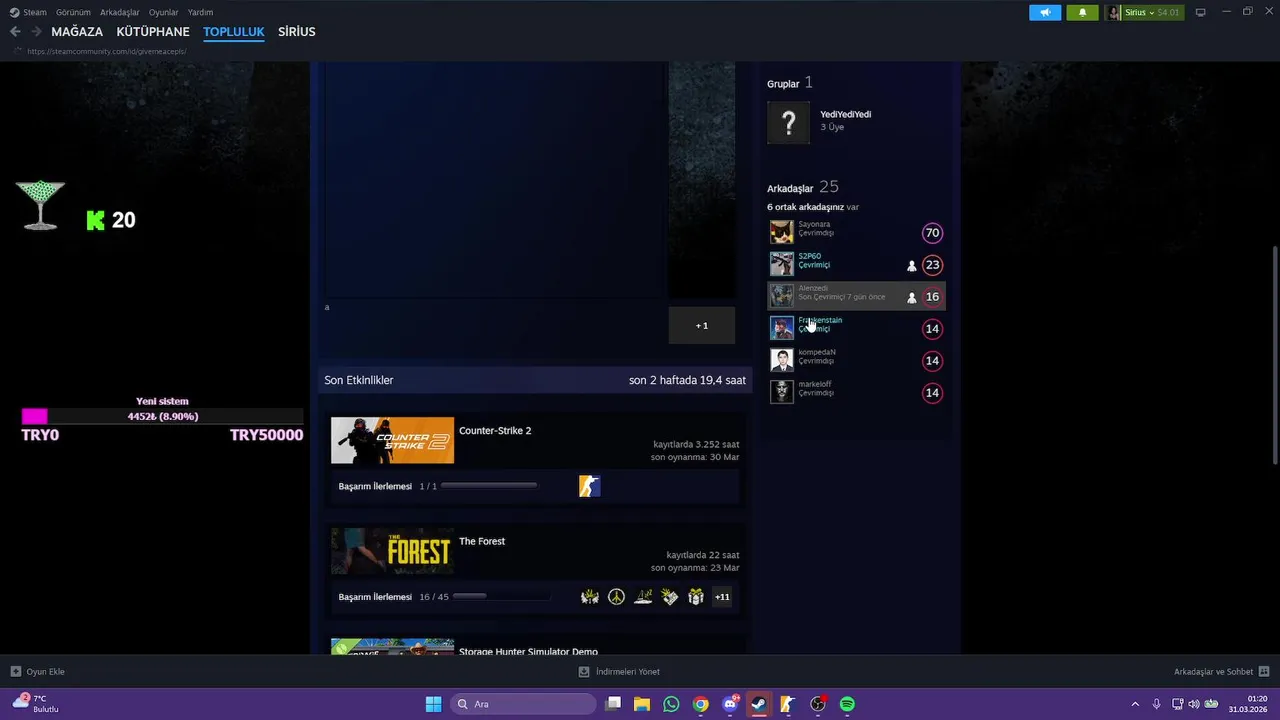This screenshot has width=1280, height=720.
Task: Open Frankenstain's avatar
Action: [x=781, y=328]
